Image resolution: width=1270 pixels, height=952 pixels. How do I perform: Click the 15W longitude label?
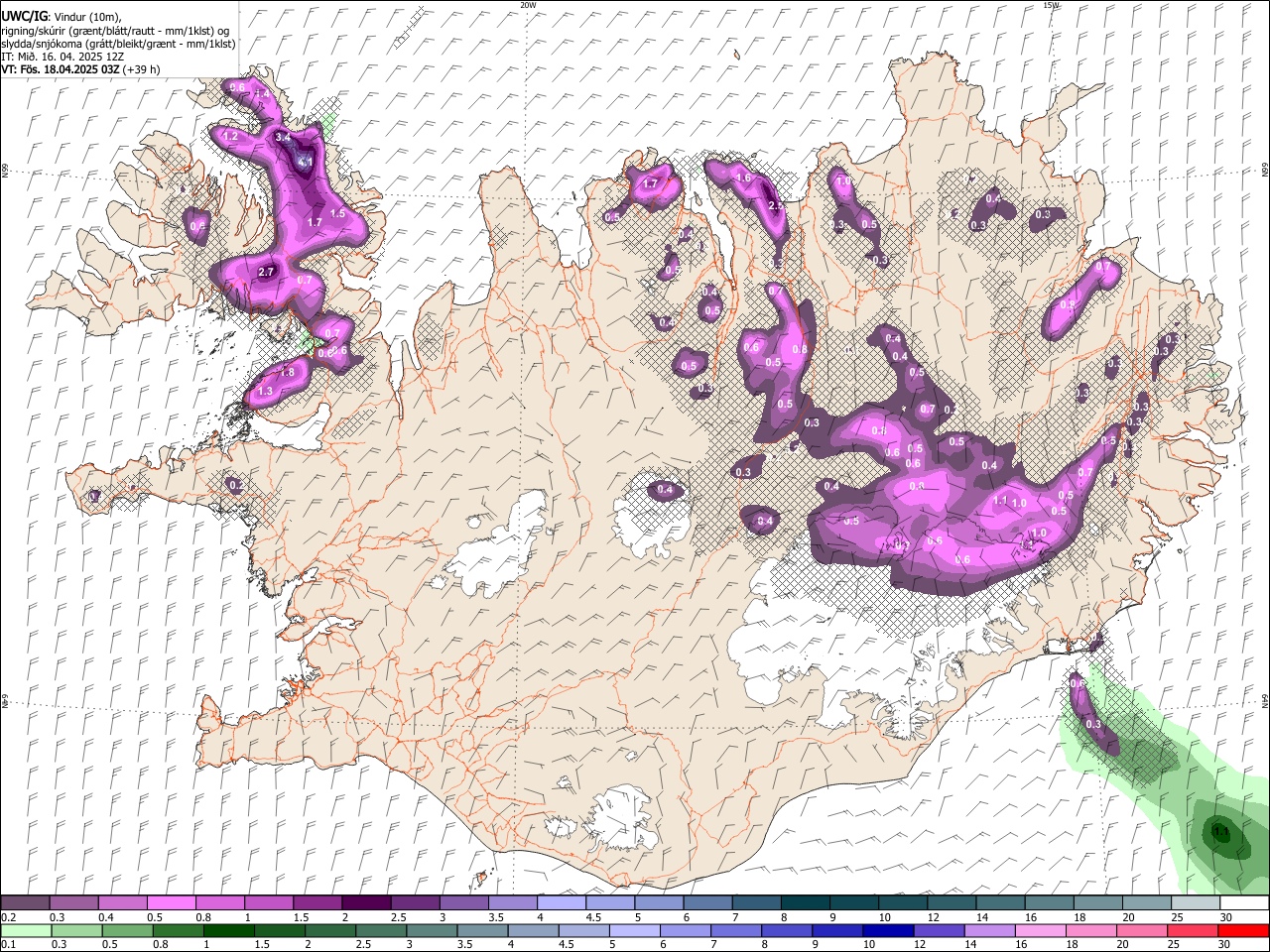pos(1052,5)
